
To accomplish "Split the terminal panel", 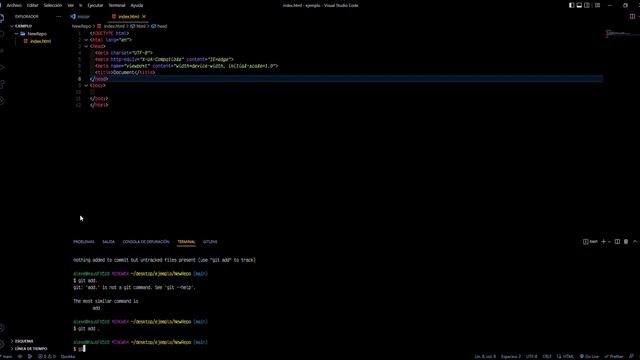I will tap(617, 242).
